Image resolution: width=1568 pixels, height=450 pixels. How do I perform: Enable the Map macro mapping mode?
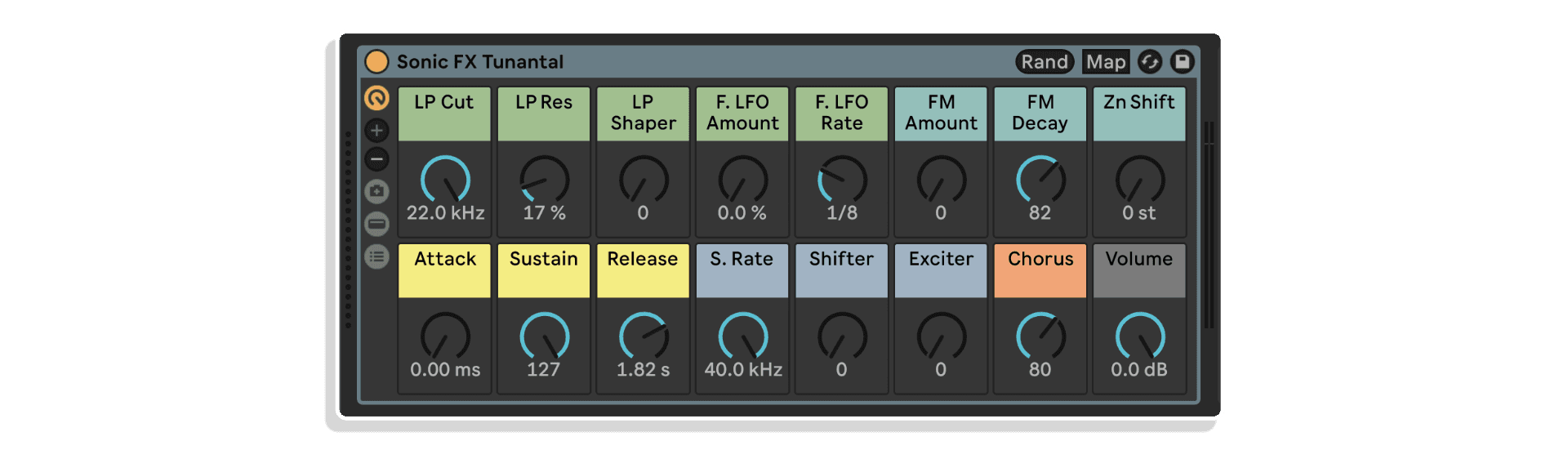coord(1106,61)
